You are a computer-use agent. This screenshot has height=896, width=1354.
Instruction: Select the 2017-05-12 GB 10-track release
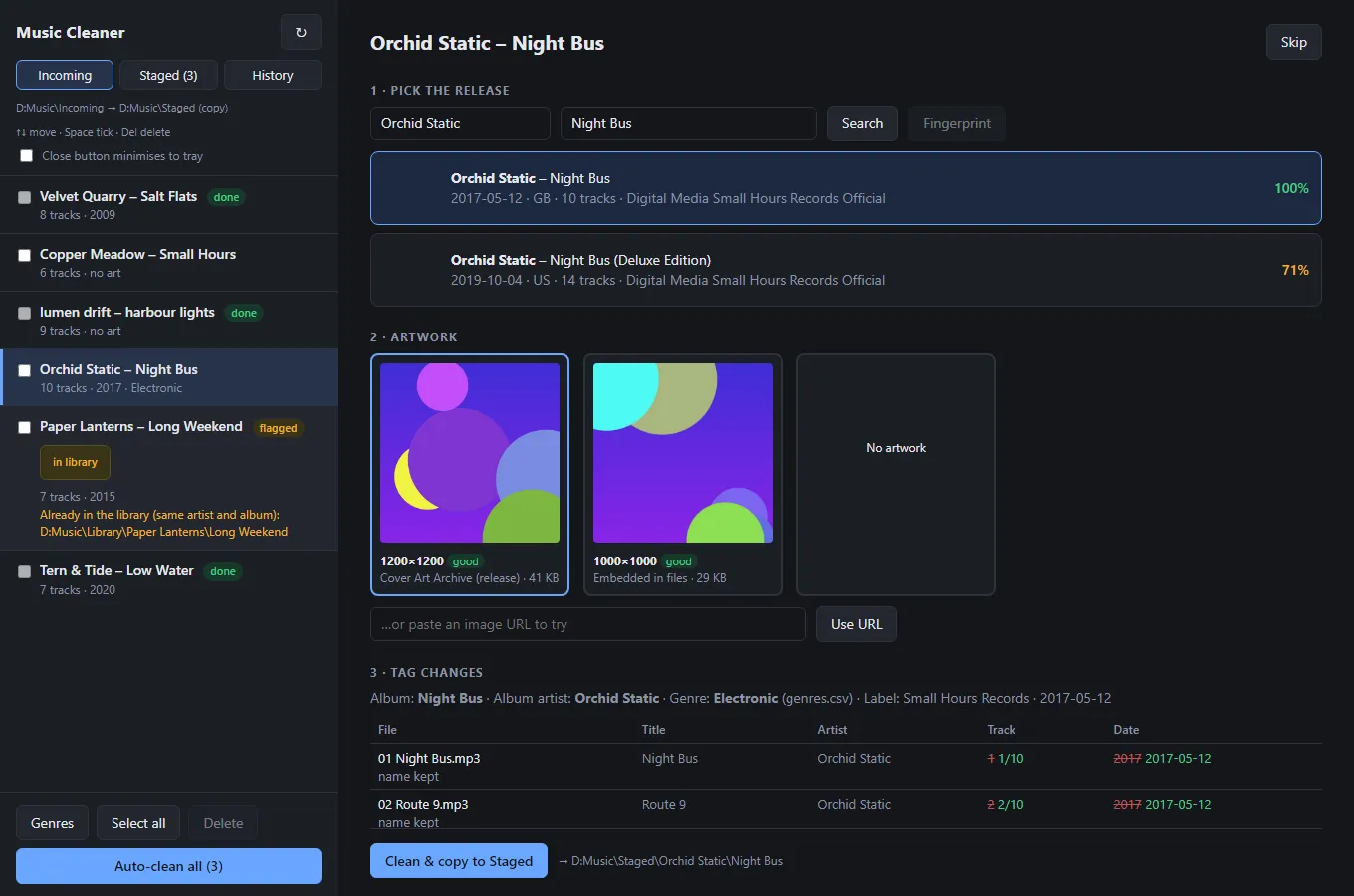846,188
